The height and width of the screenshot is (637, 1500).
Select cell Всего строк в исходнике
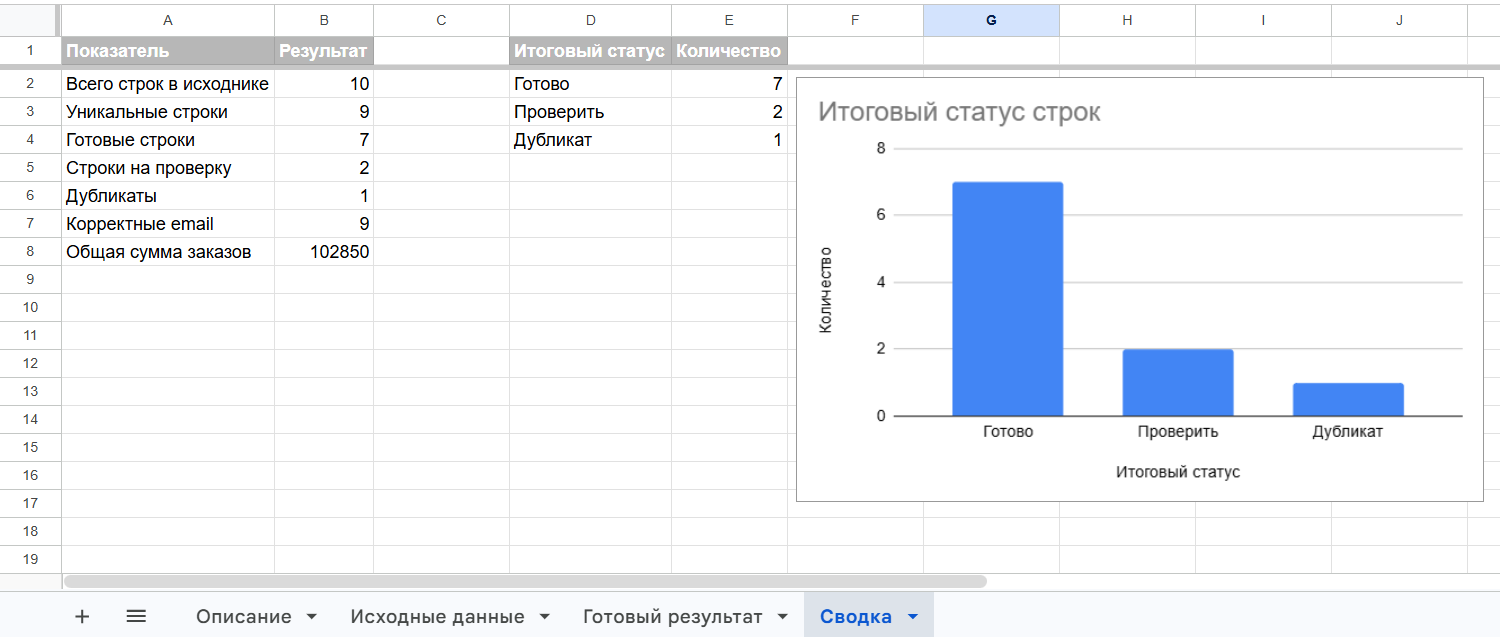[x=168, y=84]
